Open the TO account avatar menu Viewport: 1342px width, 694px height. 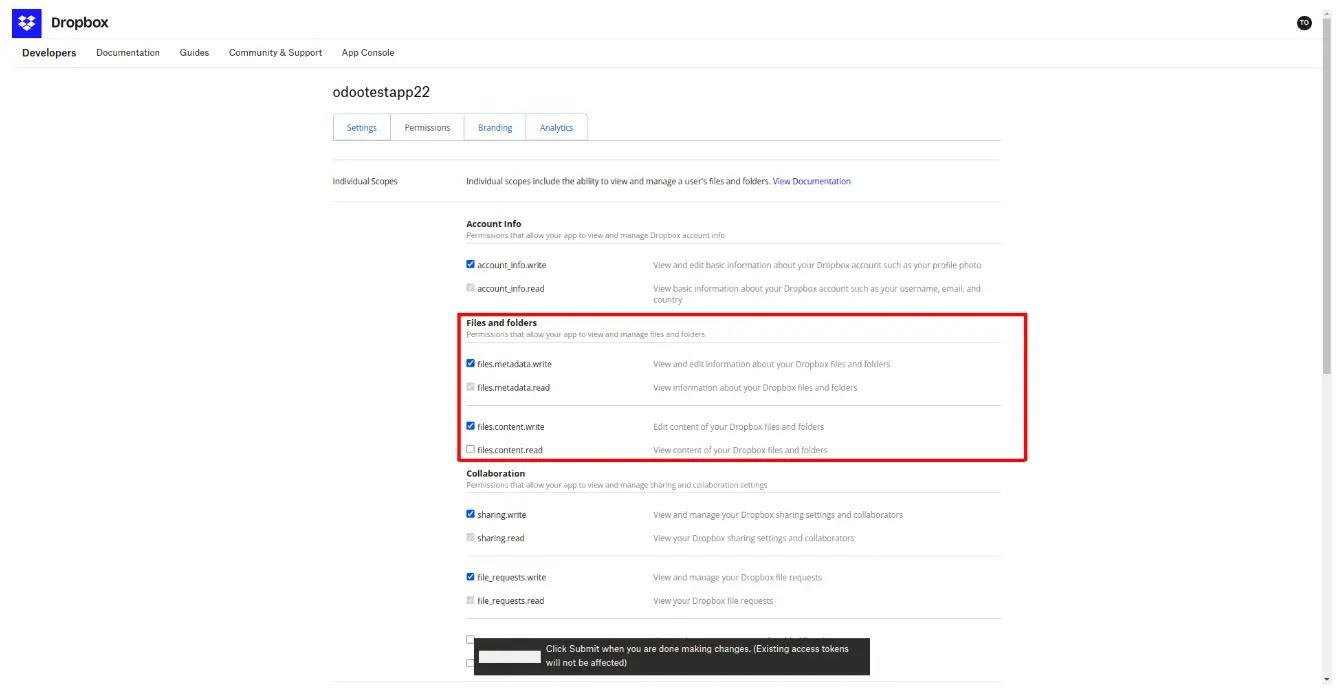coord(1304,22)
